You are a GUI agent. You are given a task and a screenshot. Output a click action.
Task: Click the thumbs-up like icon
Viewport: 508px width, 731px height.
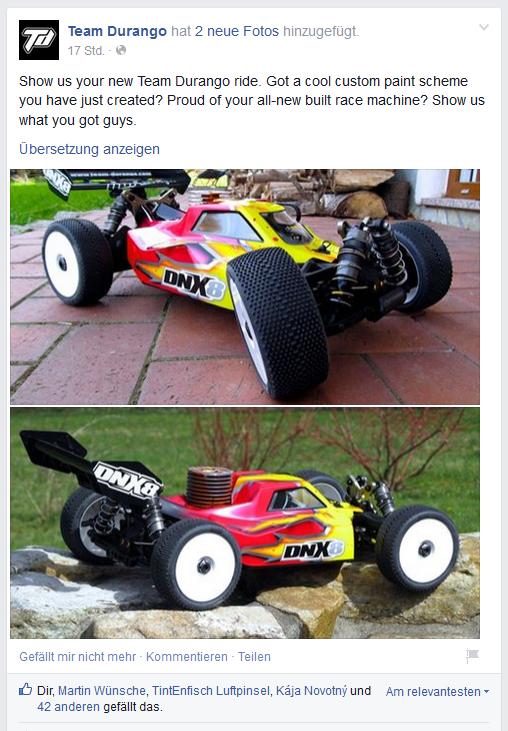pyautogui.click(x=25, y=690)
